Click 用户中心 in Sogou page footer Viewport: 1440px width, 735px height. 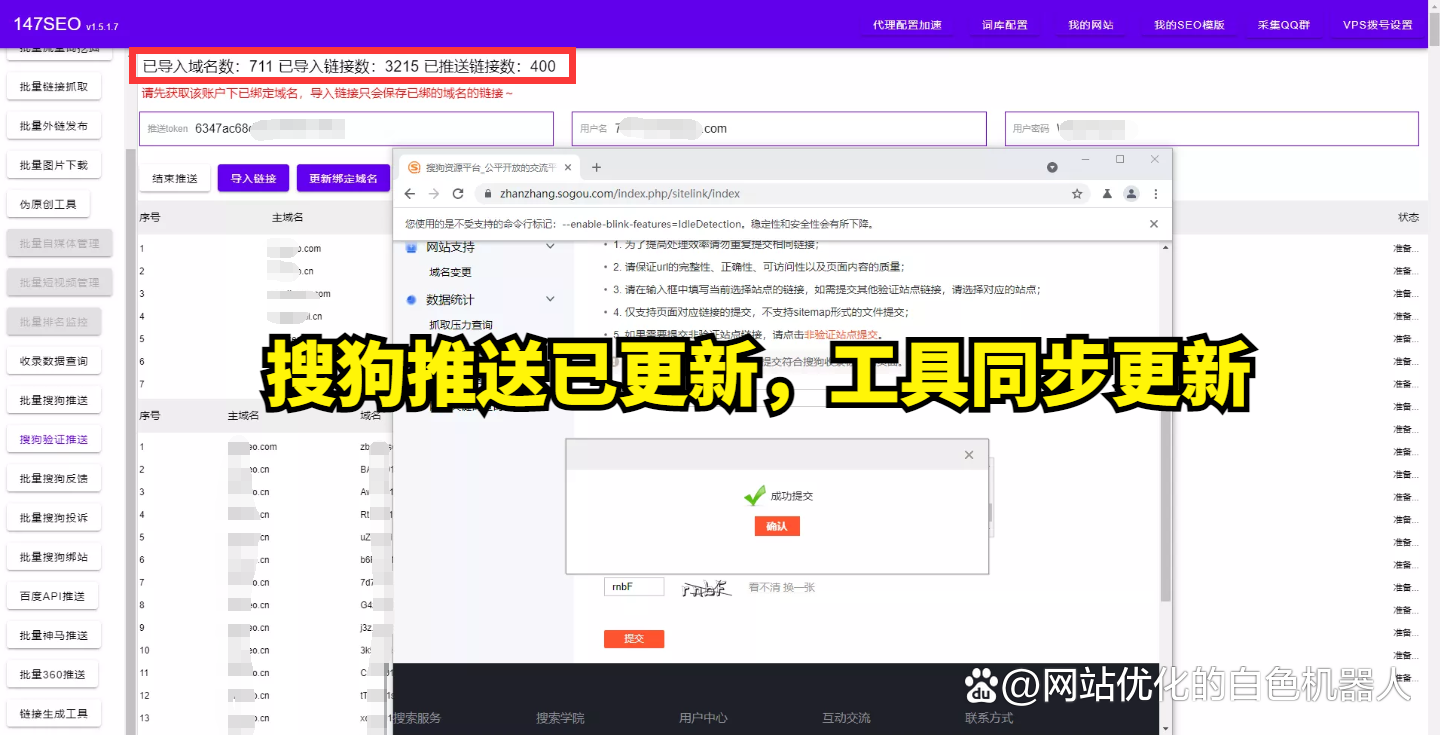(x=703, y=717)
